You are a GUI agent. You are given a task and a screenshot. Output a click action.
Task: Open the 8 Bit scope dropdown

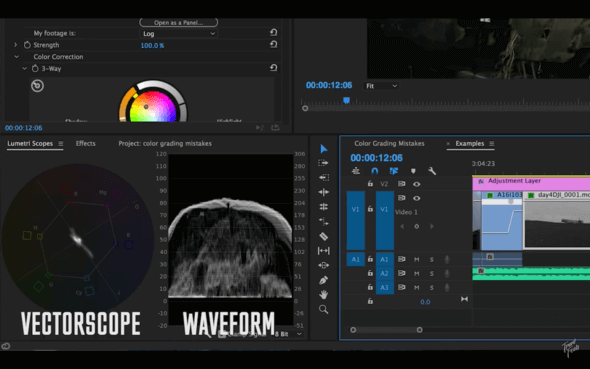tap(288, 334)
